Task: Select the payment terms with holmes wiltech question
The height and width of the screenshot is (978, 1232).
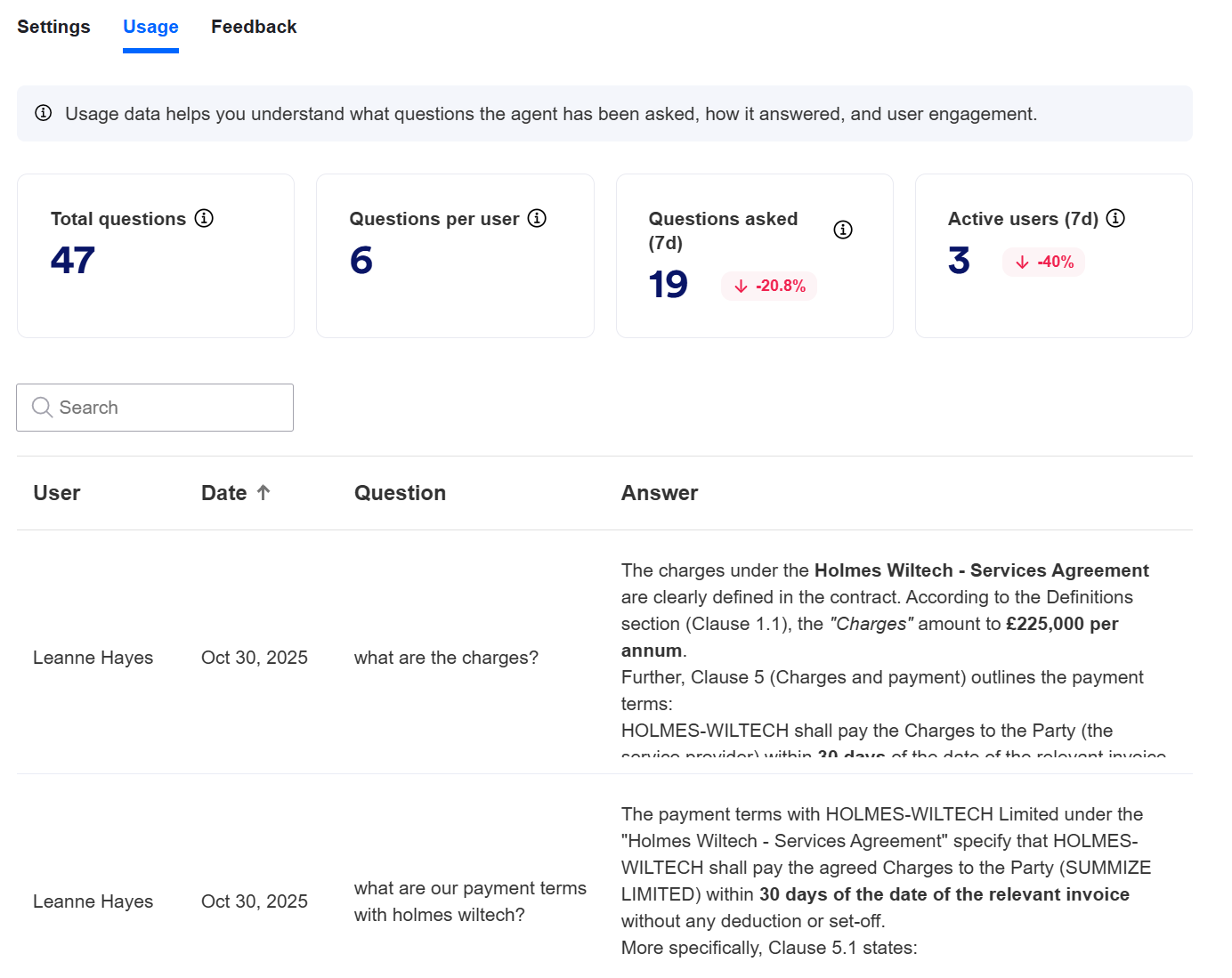Action: pos(470,901)
